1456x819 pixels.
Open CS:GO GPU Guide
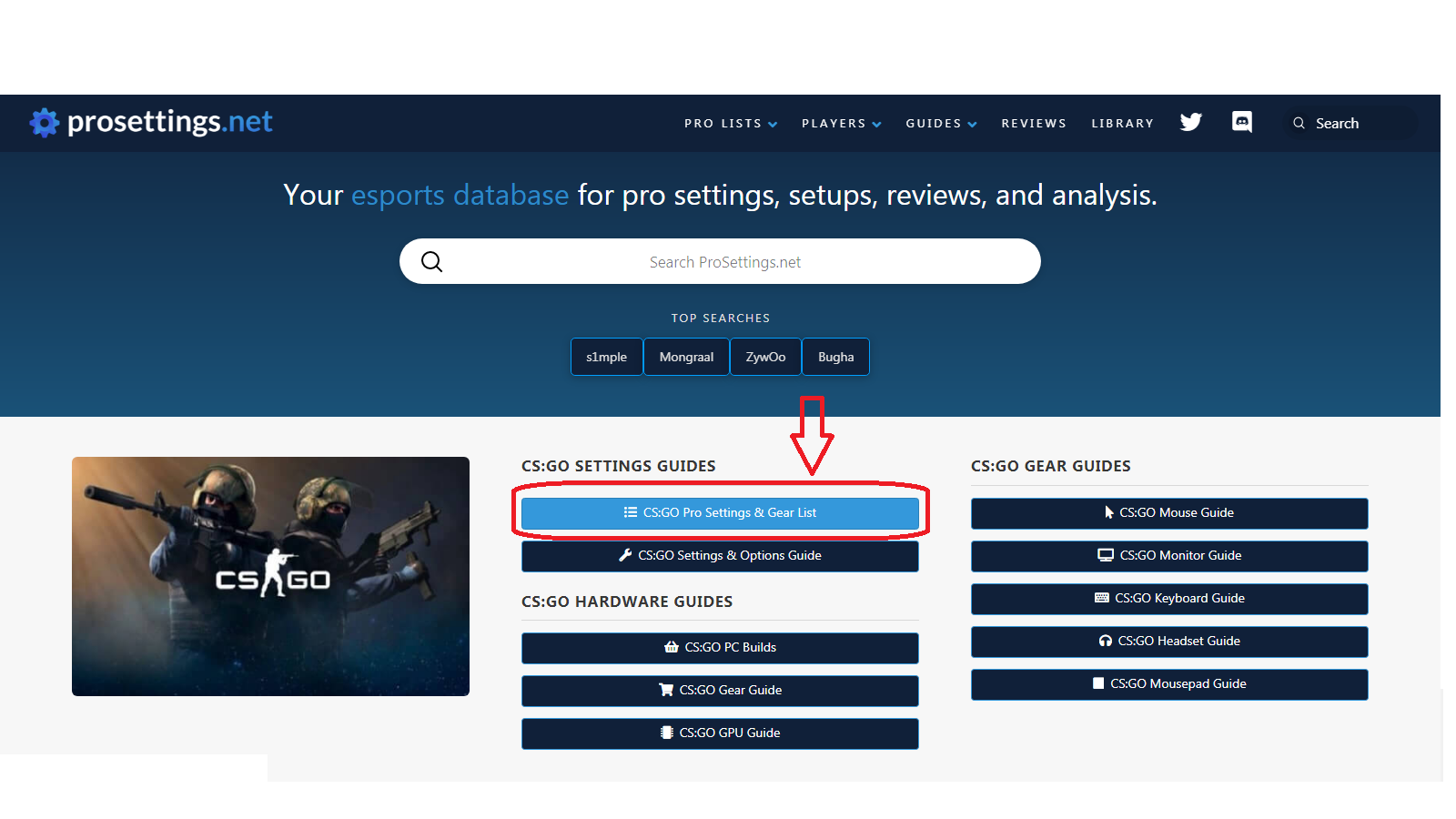720,733
